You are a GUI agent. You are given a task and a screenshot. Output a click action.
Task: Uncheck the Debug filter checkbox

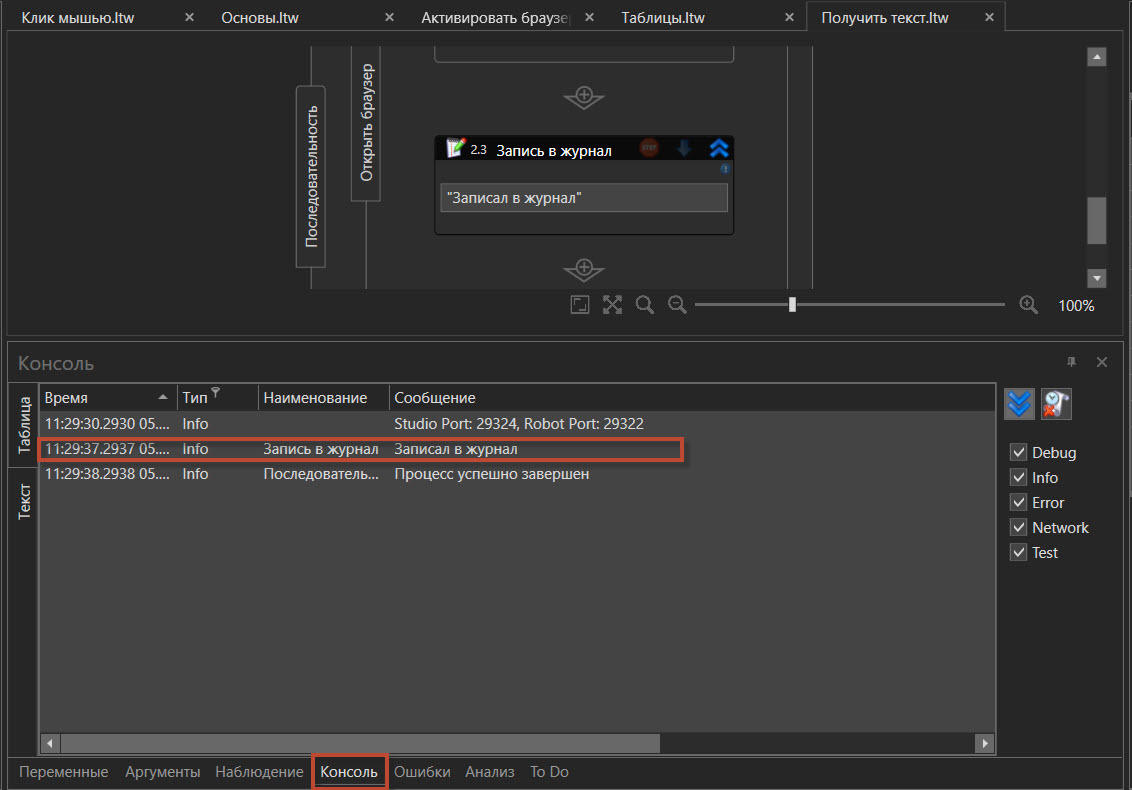tap(1019, 452)
